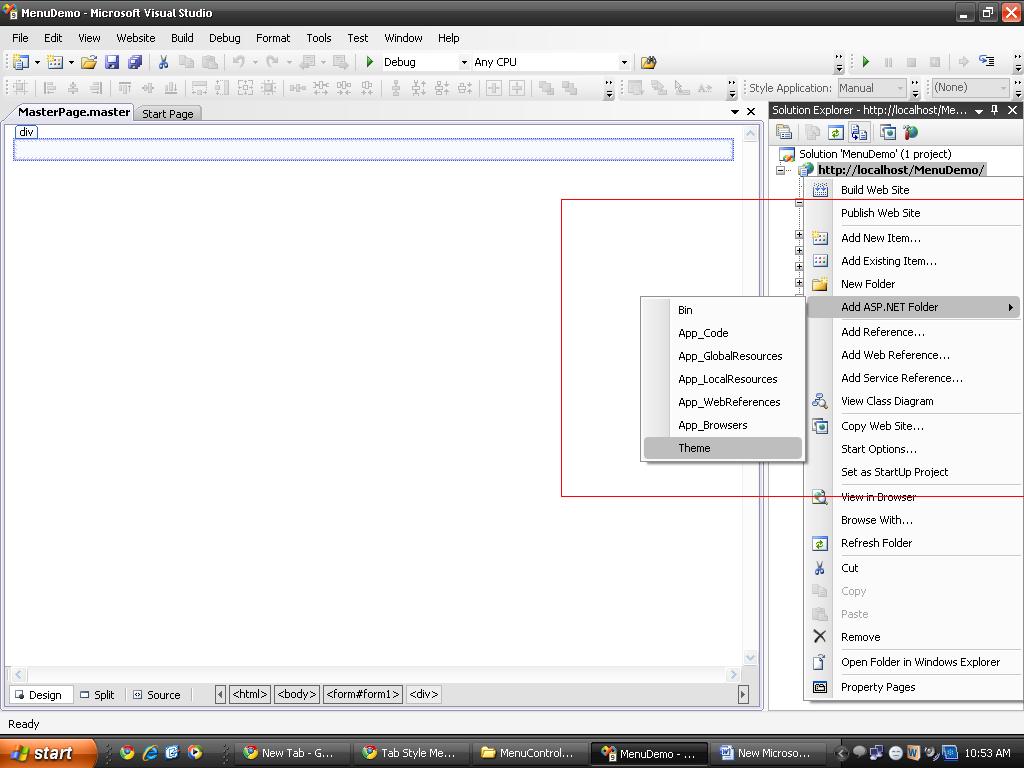Viewport: 1024px width, 768px height.
Task: Click the red X icon next to Remove
Action: [820, 637]
